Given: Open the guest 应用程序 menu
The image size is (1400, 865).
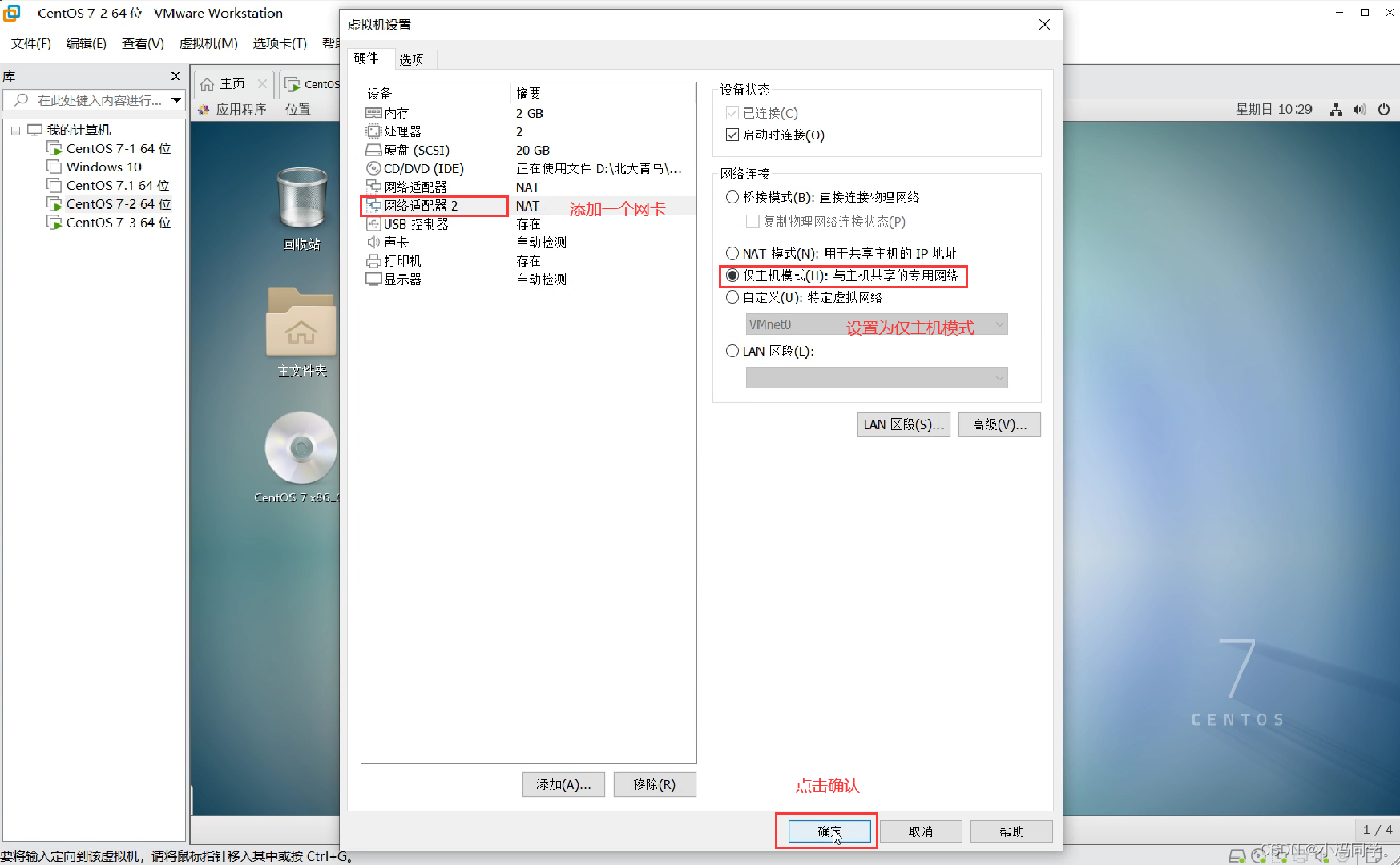Looking at the screenshot, I should (x=241, y=109).
